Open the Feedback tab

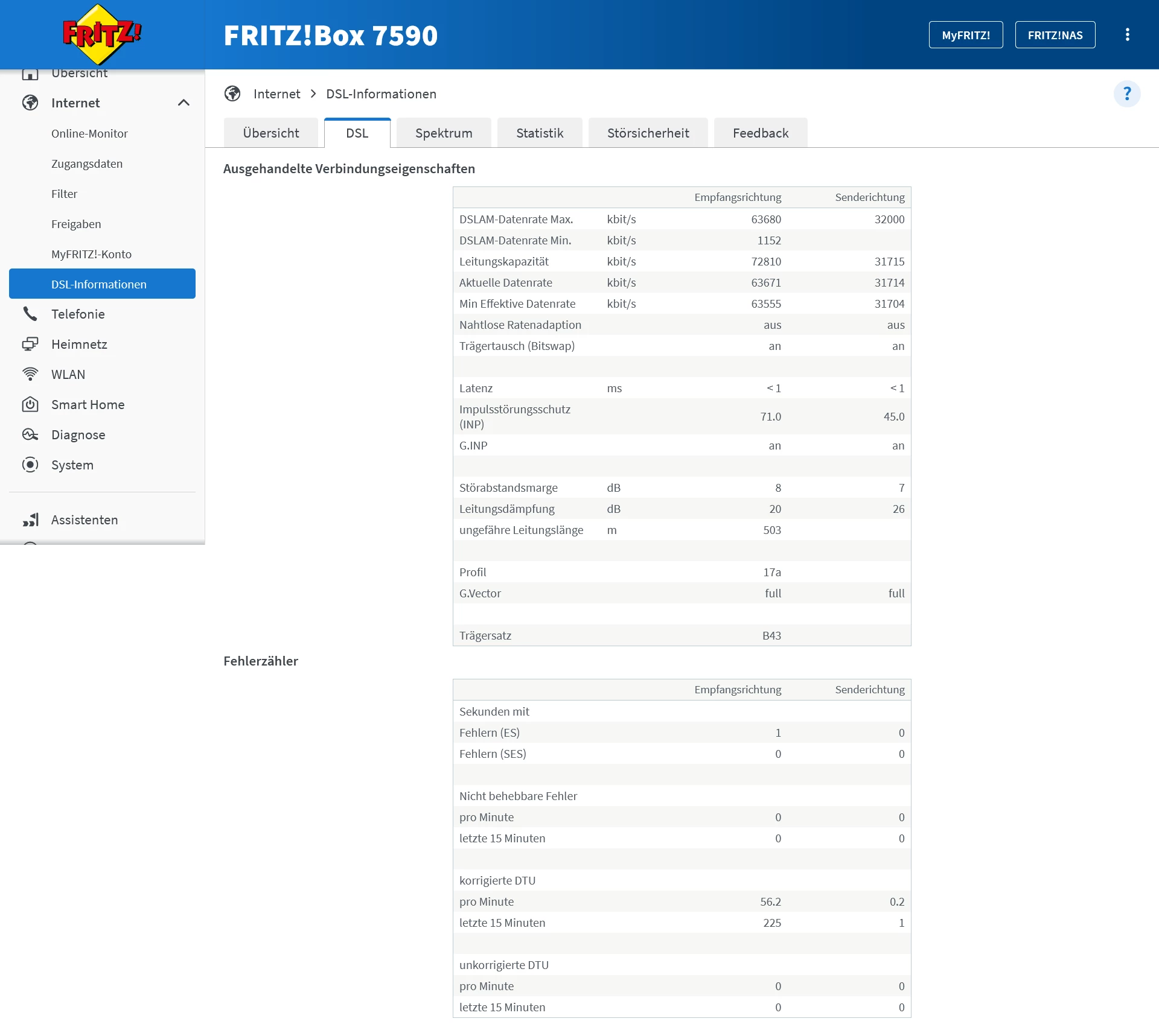point(761,133)
